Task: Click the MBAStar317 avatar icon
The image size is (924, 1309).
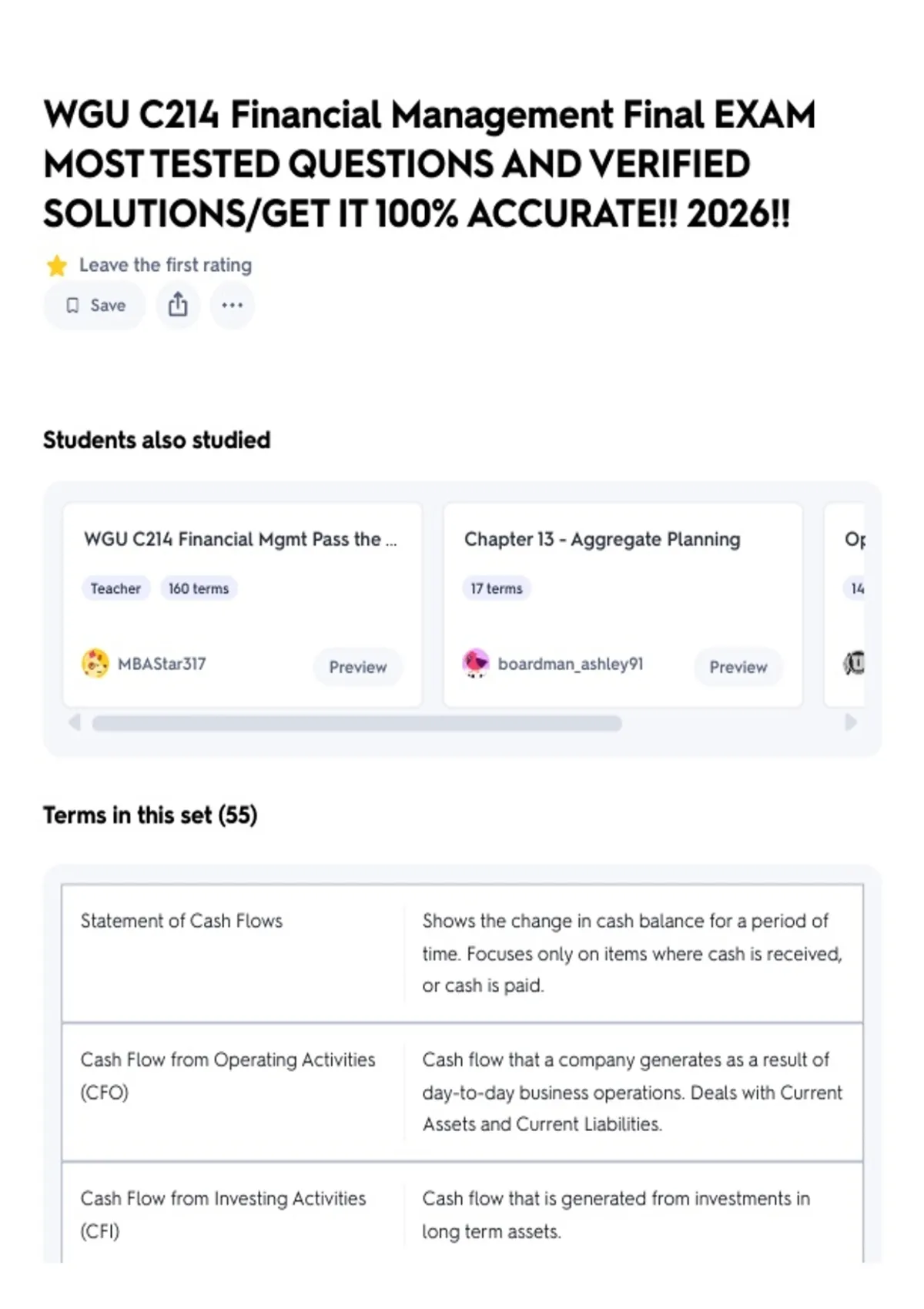Action: [x=95, y=664]
